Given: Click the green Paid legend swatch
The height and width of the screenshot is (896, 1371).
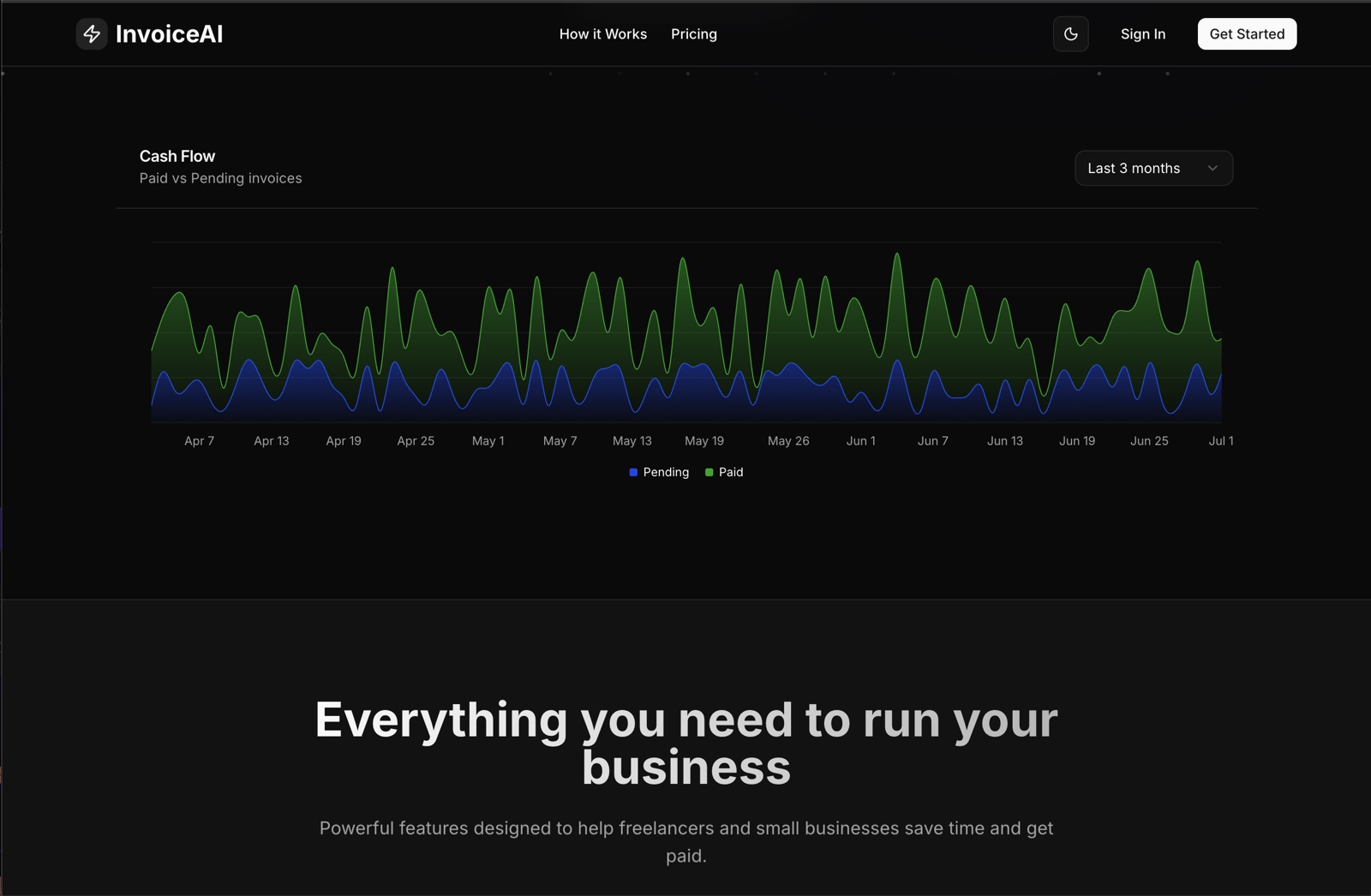Looking at the screenshot, I should point(709,472).
